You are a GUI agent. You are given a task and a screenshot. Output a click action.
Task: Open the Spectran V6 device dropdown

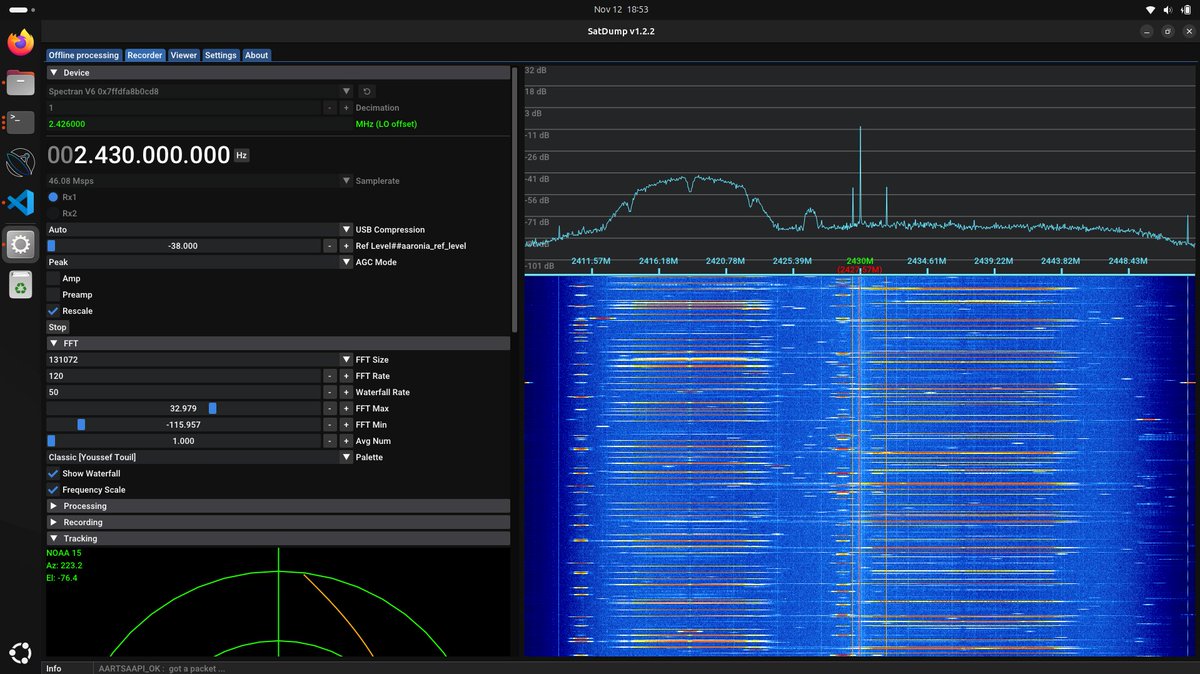200,91
